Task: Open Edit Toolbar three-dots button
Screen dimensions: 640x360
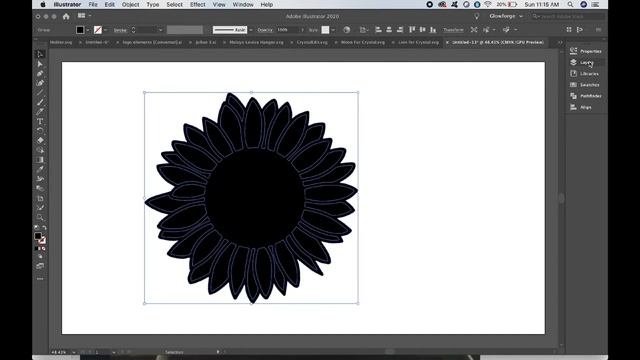Action: pyautogui.click(x=40, y=279)
